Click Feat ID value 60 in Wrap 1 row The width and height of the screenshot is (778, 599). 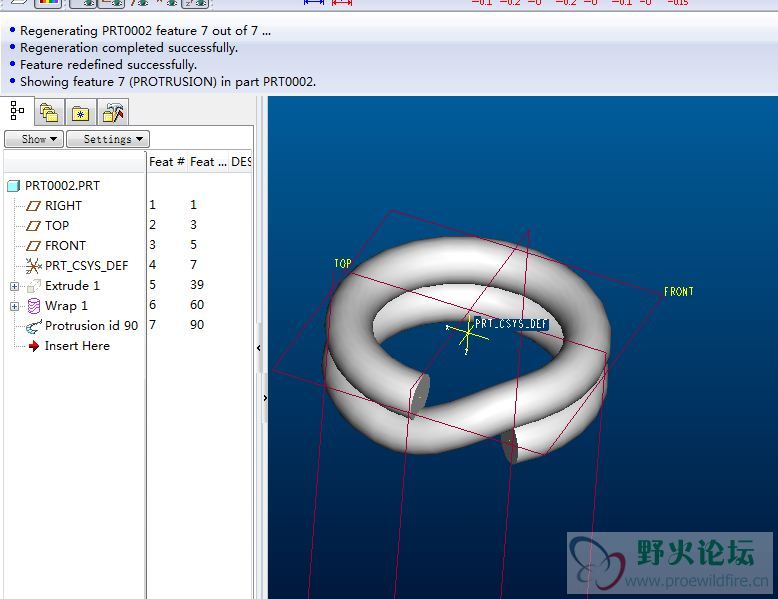click(197, 305)
